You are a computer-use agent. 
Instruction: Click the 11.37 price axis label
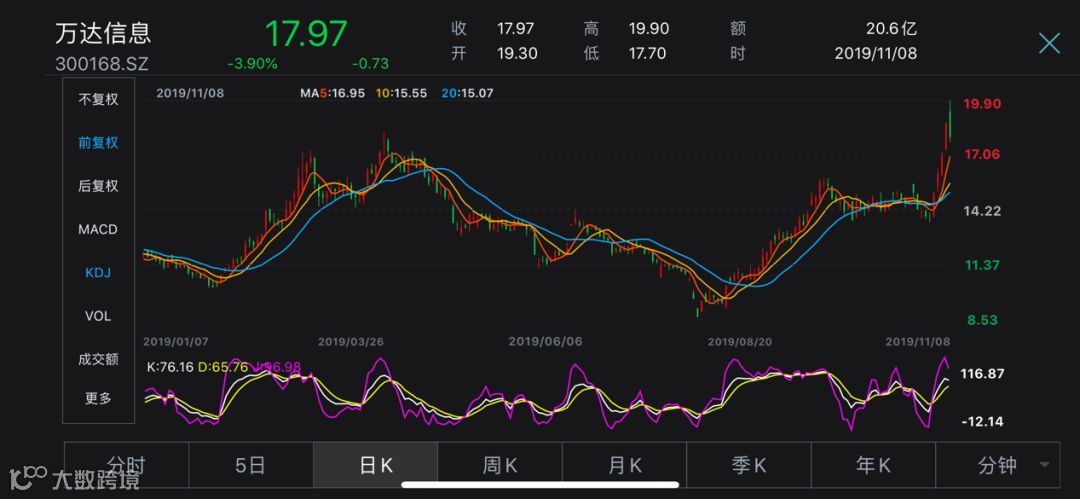click(982, 265)
